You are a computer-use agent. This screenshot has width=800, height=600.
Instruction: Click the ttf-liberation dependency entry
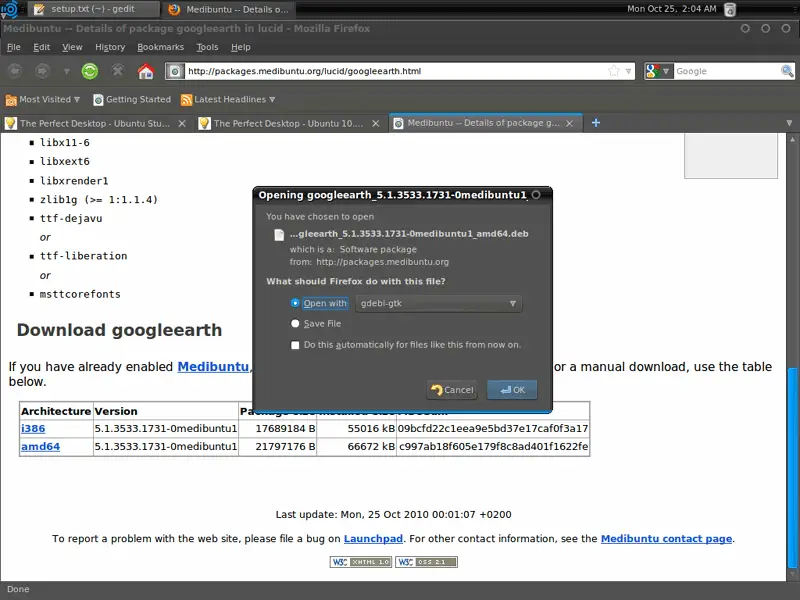tap(83, 256)
